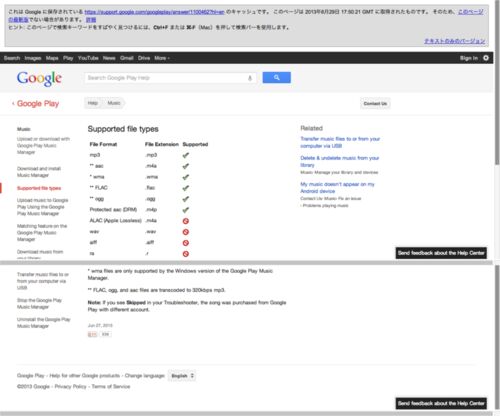The image size is (500, 416).
Task: Open the text-only version link in cache banner
Action: (x=455, y=41)
